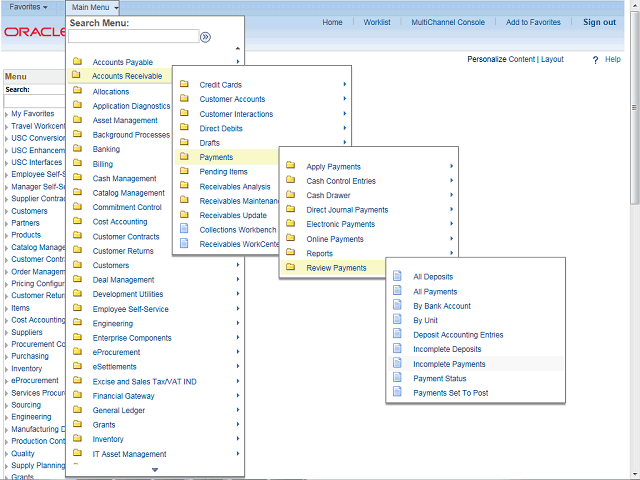Click the Search Menu text field
Viewport: 640px width, 480px height.
click(x=133, y=37)
